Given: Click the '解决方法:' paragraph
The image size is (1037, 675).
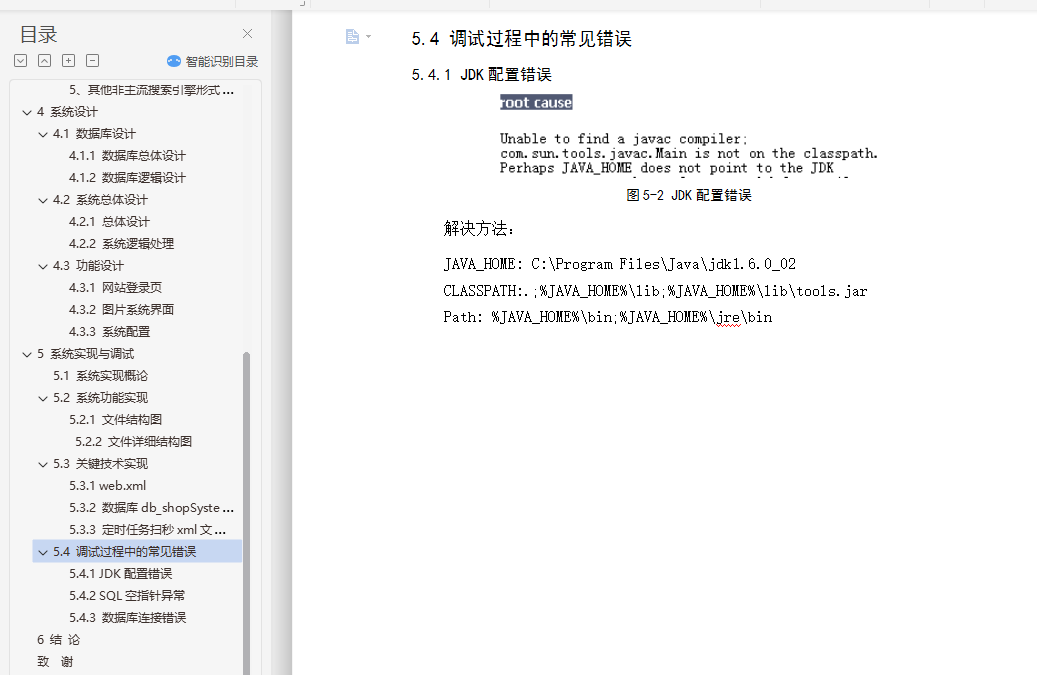Looking at the screenshot, I should (479, 229).
